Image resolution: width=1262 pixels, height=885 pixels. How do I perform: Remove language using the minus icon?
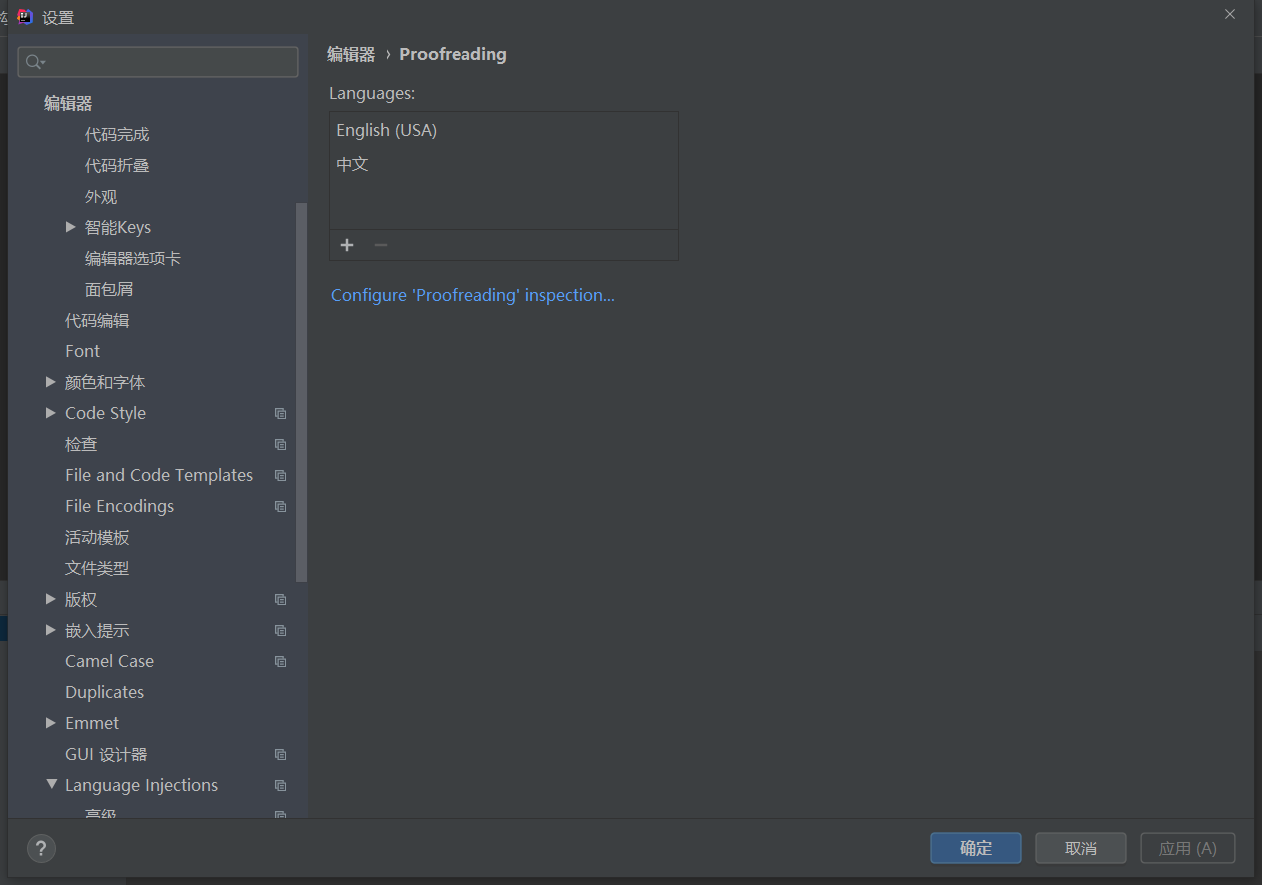[x=381, y=245]
